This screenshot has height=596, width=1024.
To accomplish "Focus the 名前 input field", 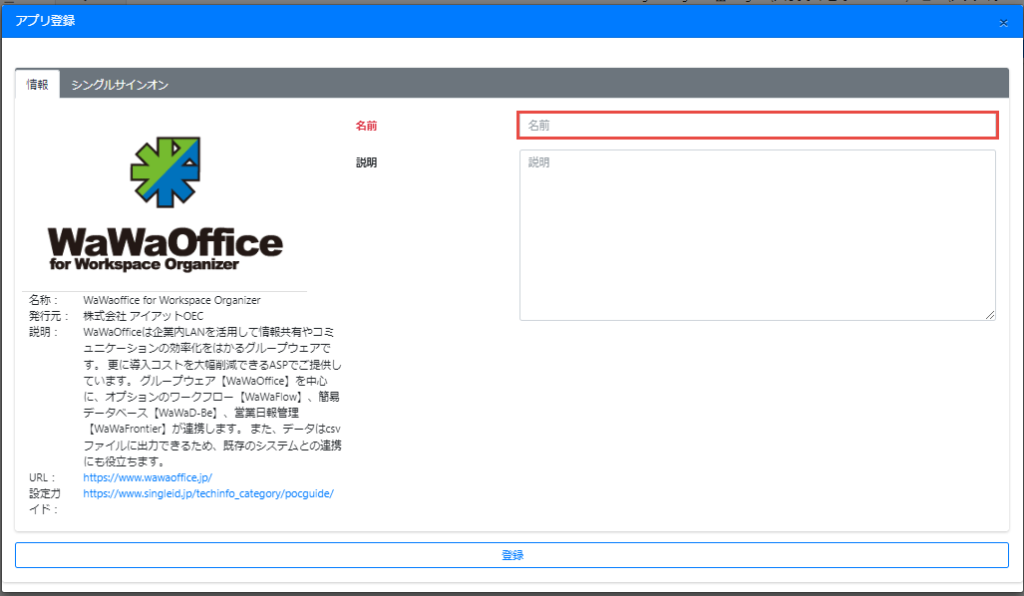I will (757, 125).
